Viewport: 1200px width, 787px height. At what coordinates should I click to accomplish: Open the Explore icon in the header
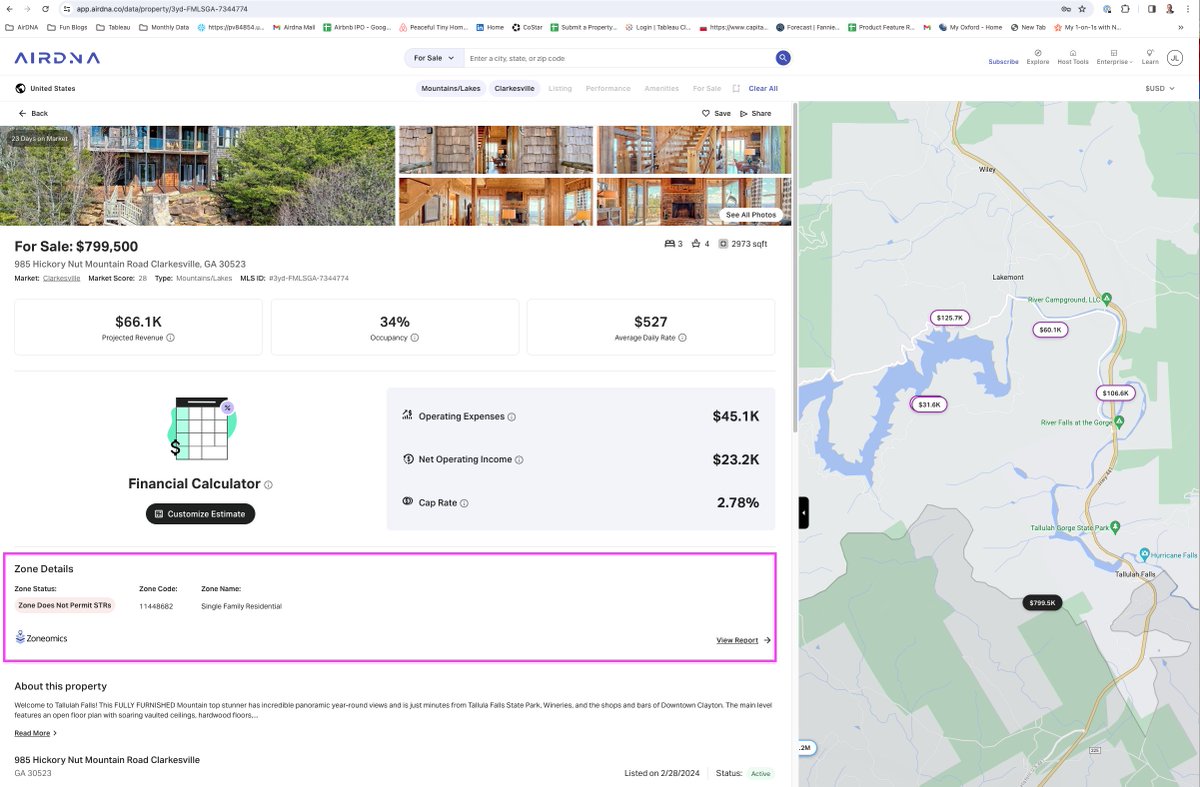[1038, 57]
